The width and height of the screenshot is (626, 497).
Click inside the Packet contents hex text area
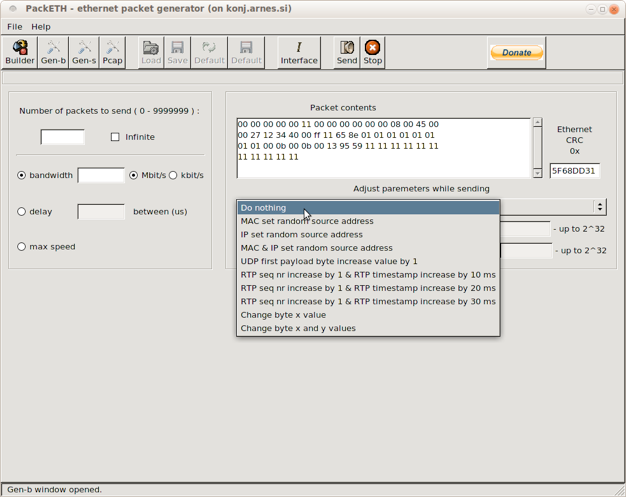click(384, 148)
